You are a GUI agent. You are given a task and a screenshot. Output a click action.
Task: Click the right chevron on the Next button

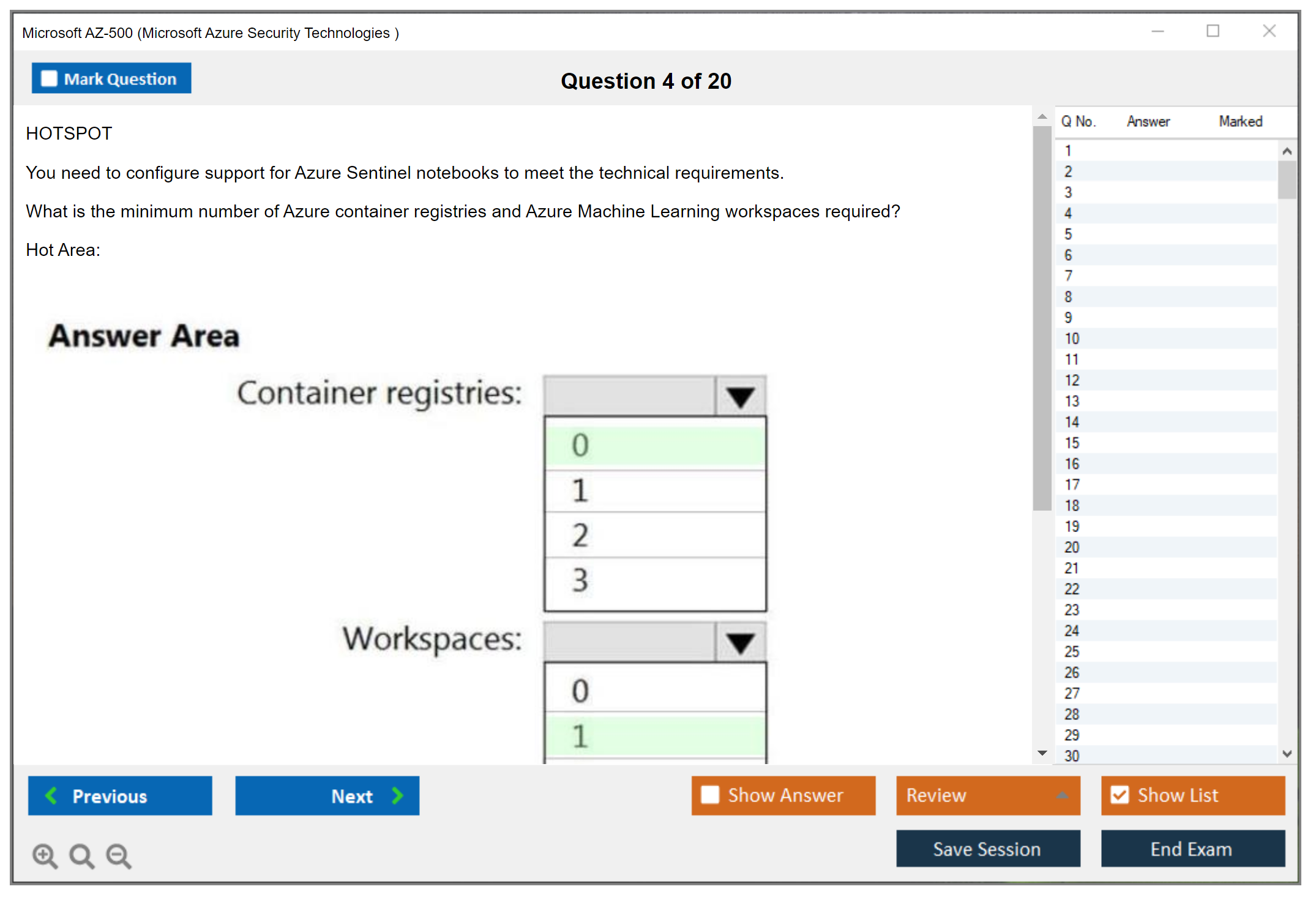[398, 795]
